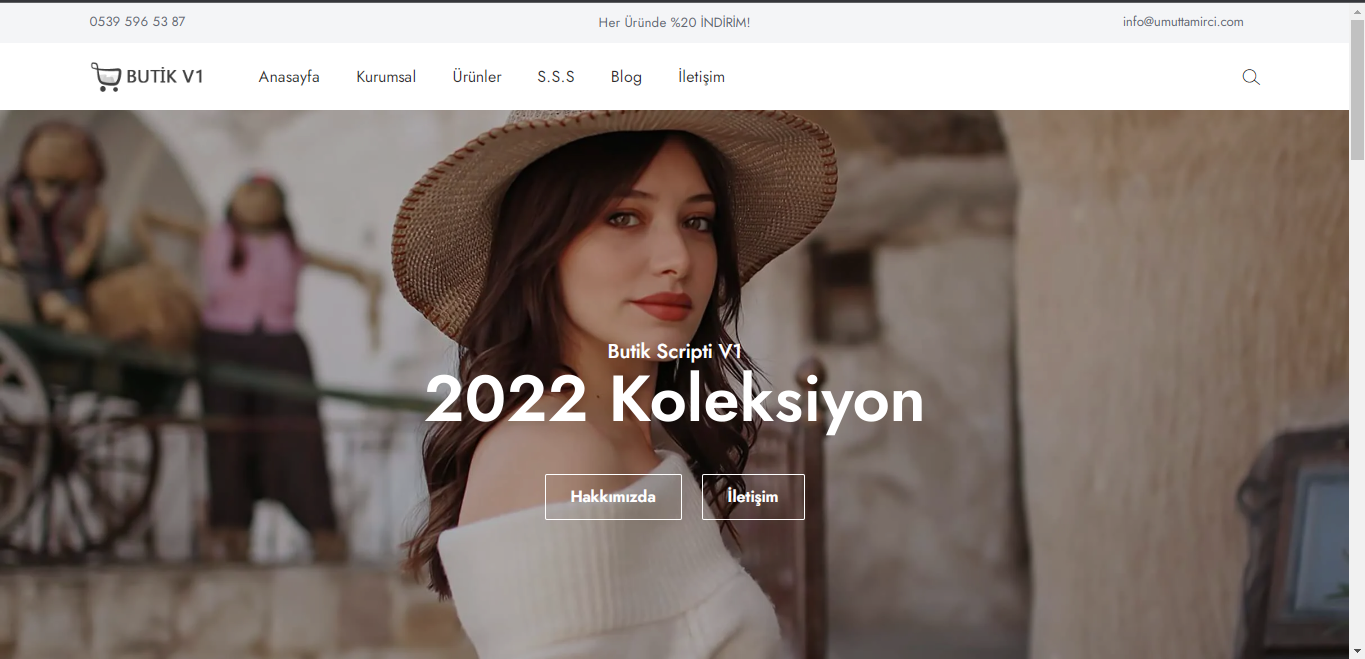Go to Anasayfa menu item
The image size is (1365, 659).
289,77
